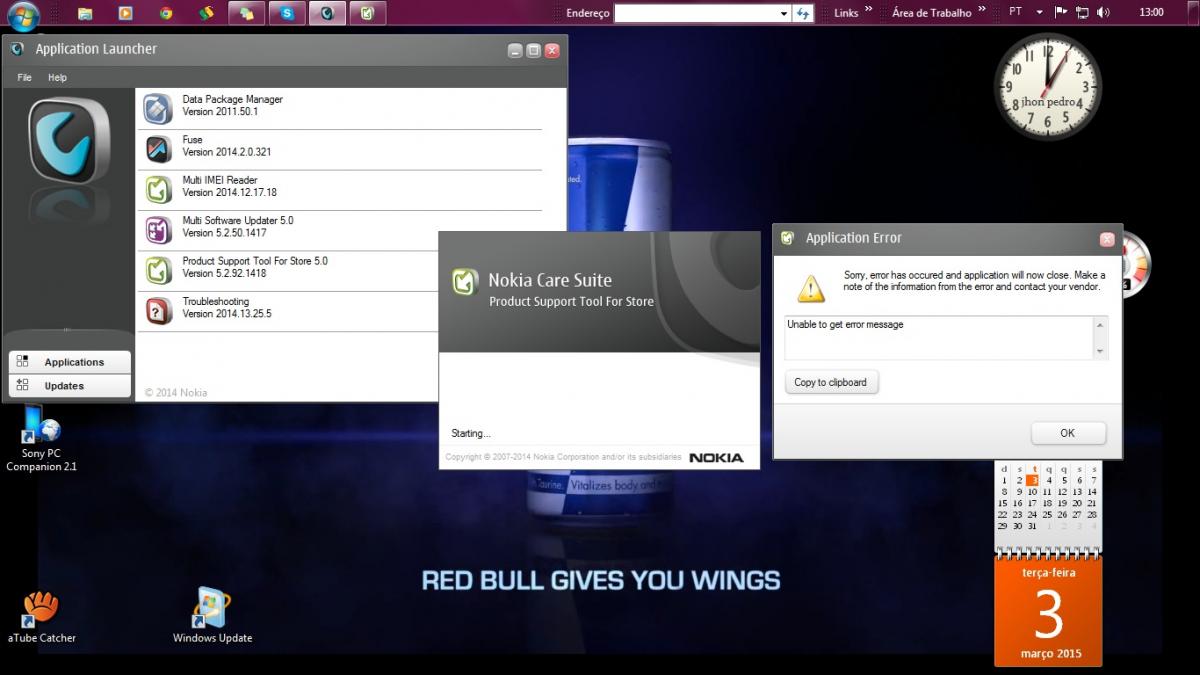Close the Application Error dialog
The width and height of the screenshot is (1200, 675).
click(x=1106, y=240)
